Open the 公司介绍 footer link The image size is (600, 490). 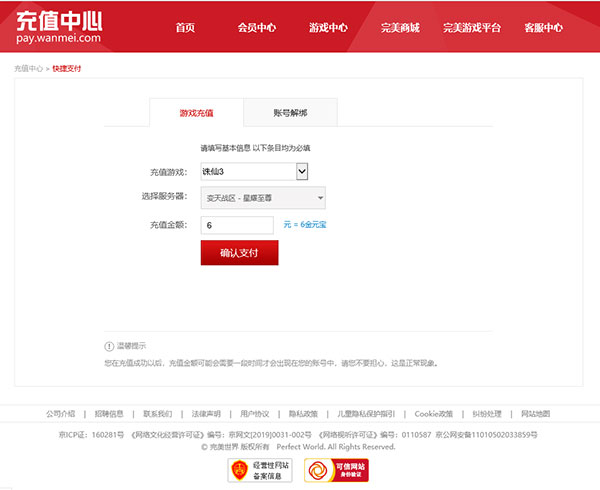coord(60,413)
